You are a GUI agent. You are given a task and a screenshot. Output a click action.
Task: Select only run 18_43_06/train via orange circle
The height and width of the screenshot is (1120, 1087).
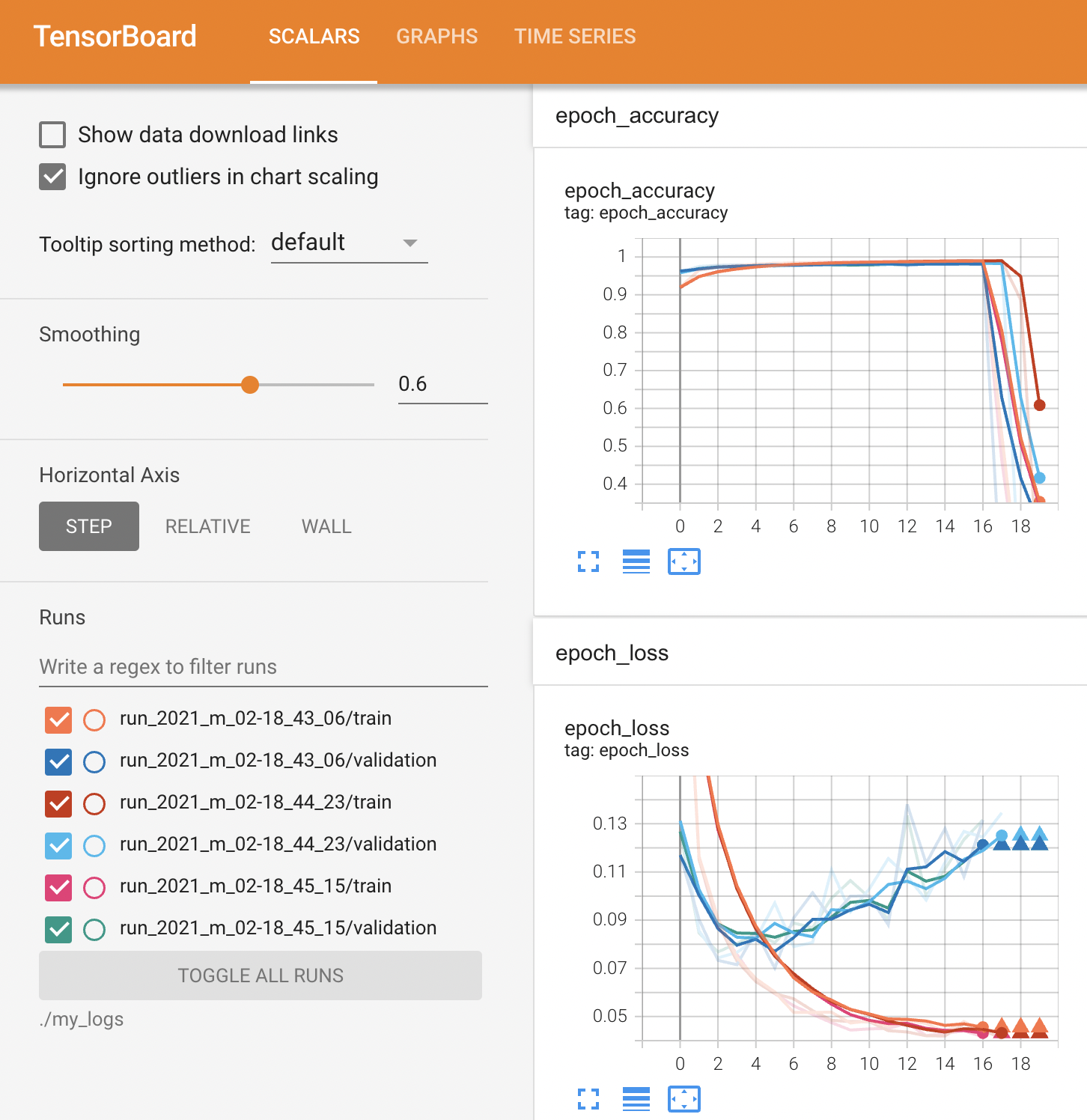tap(94, 720)
